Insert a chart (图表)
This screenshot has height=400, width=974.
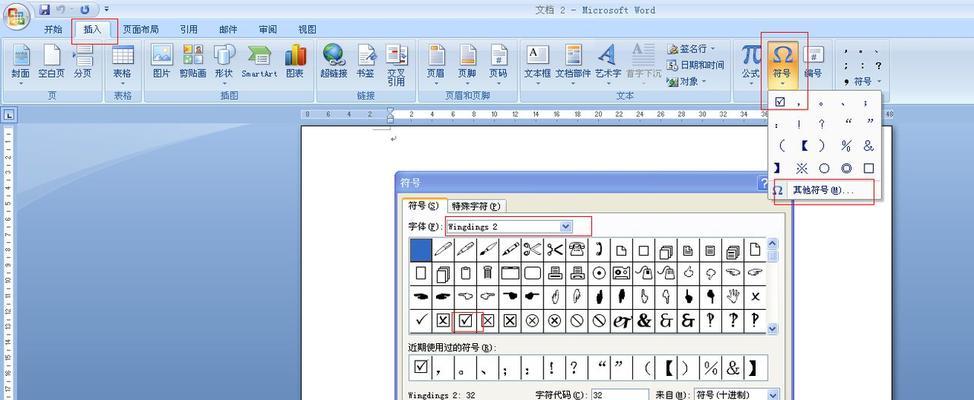(x=295, y=62)
